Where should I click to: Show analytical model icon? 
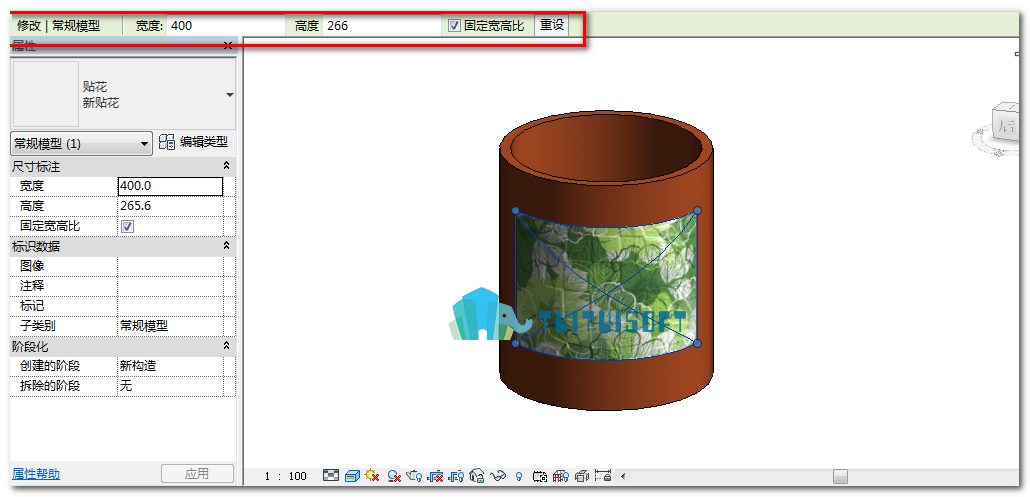(x=561, y=476)
